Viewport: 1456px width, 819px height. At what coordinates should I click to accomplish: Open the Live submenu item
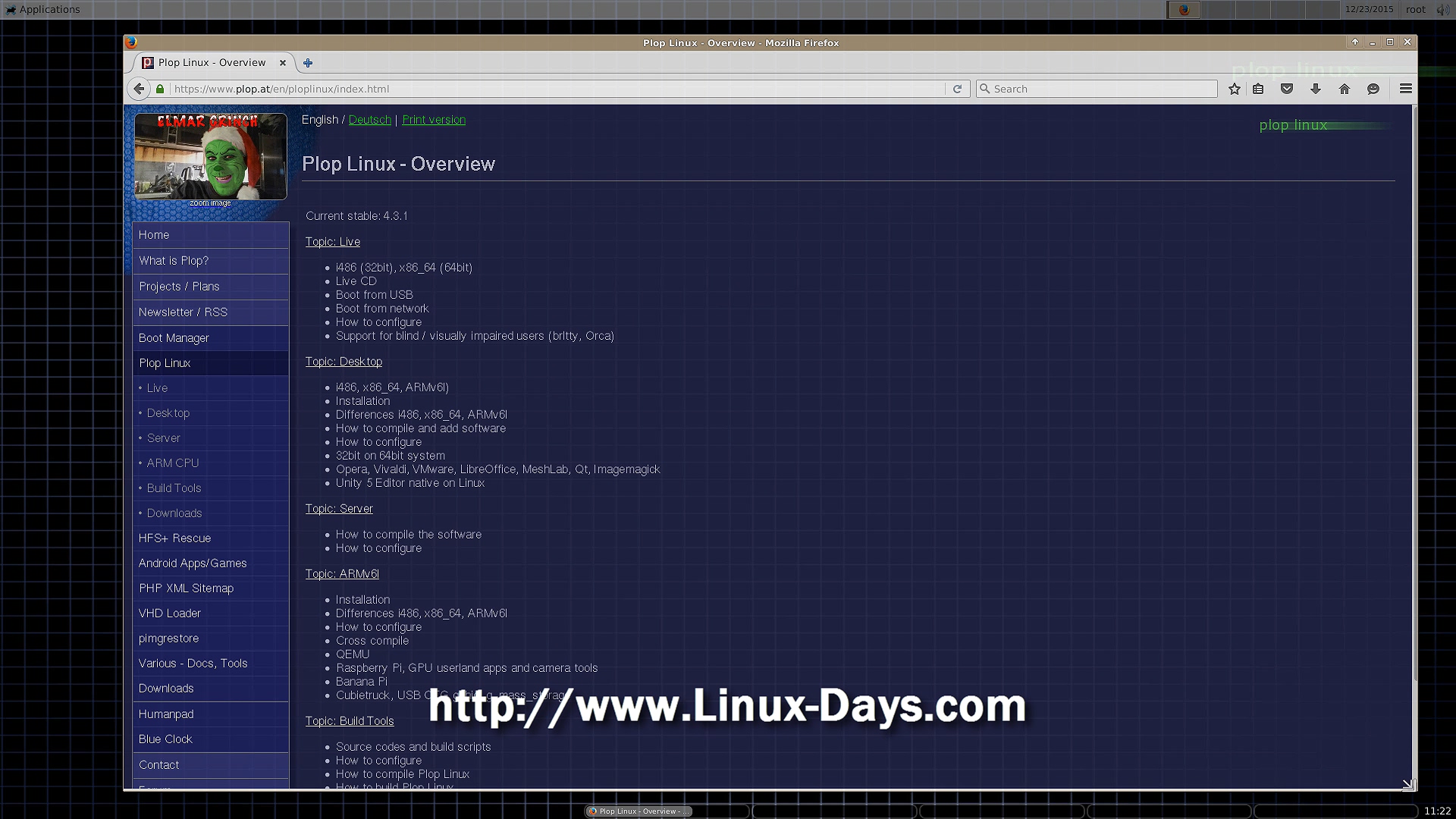click(x=211, y=388)
